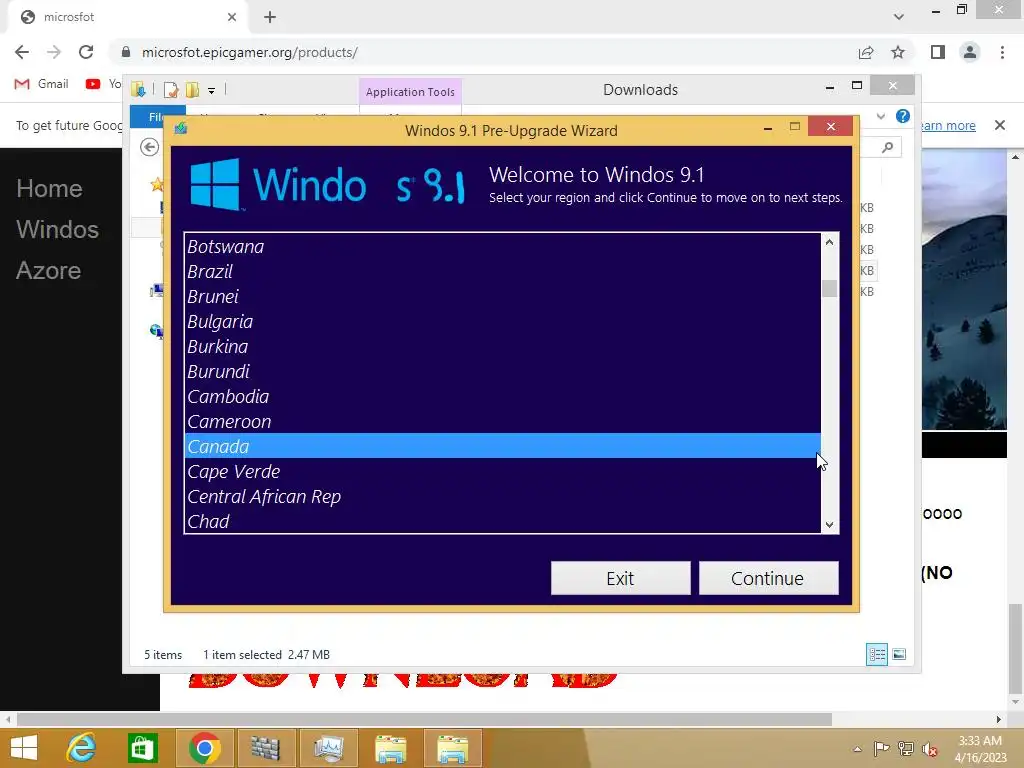Switch Downloads to large icons view
This screenshot has width=1024, height=768.
coord(899,654)
